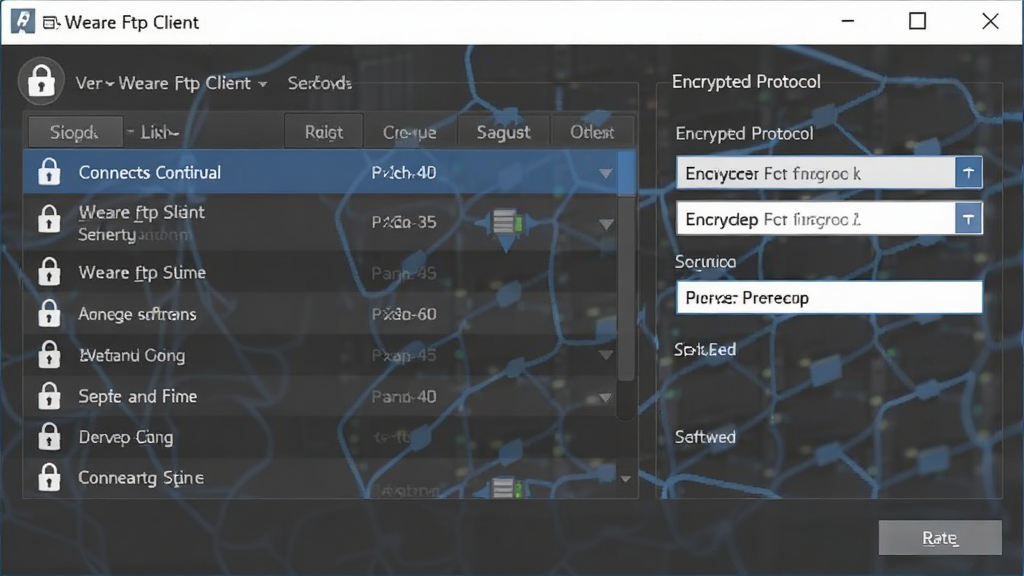Click the value ending in 35 on Weare ftp Slaint row
The height and width of the screenshot is (576, 1024).
tap(404, 222)
